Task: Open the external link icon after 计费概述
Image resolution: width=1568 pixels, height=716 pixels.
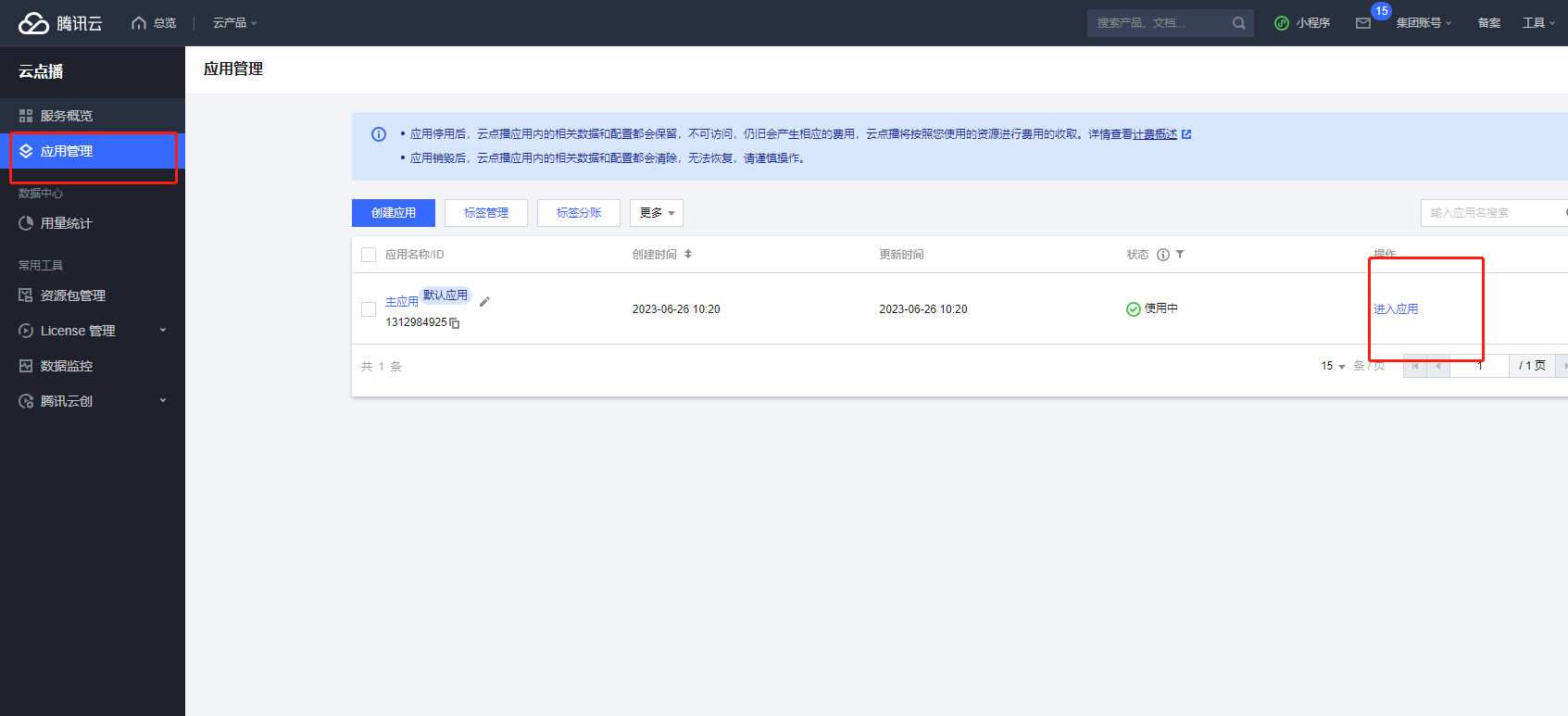Action: [1186, 134]
